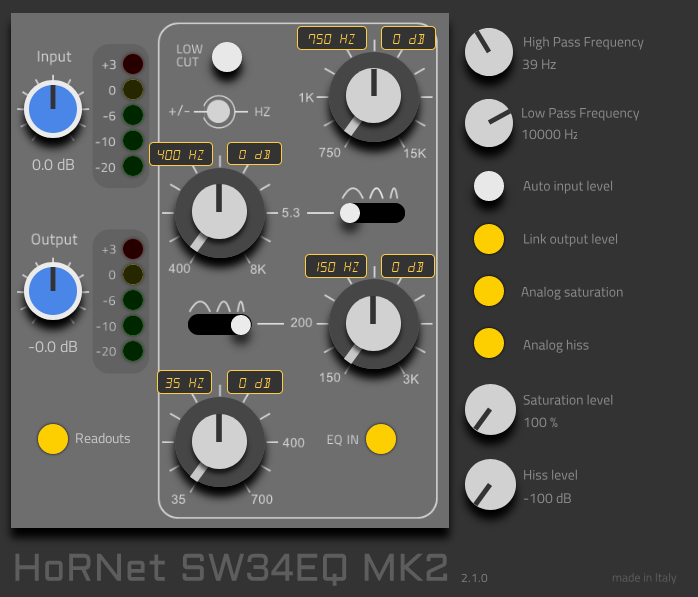The image size is (698, 597).
Task: Click the 2.1.0 version number
Action: [474, 578]
